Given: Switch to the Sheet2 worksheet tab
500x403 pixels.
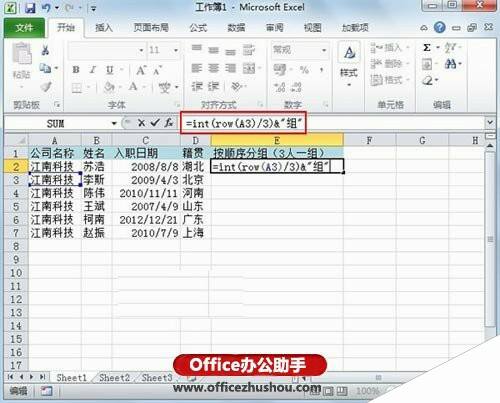Looking at the screenshot, I should pos(114,378).
